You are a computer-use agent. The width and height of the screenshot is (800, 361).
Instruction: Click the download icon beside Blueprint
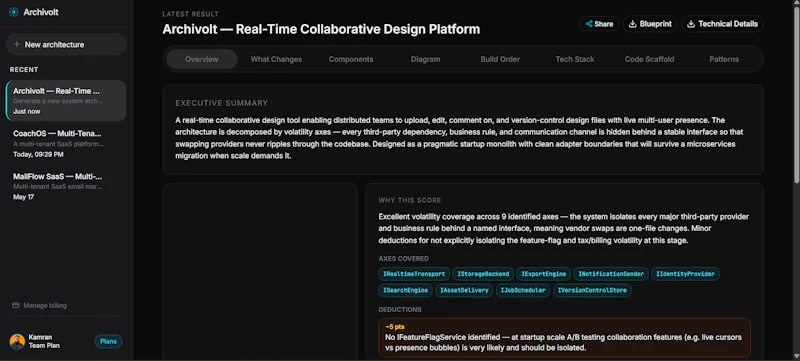tap(633, 24)
